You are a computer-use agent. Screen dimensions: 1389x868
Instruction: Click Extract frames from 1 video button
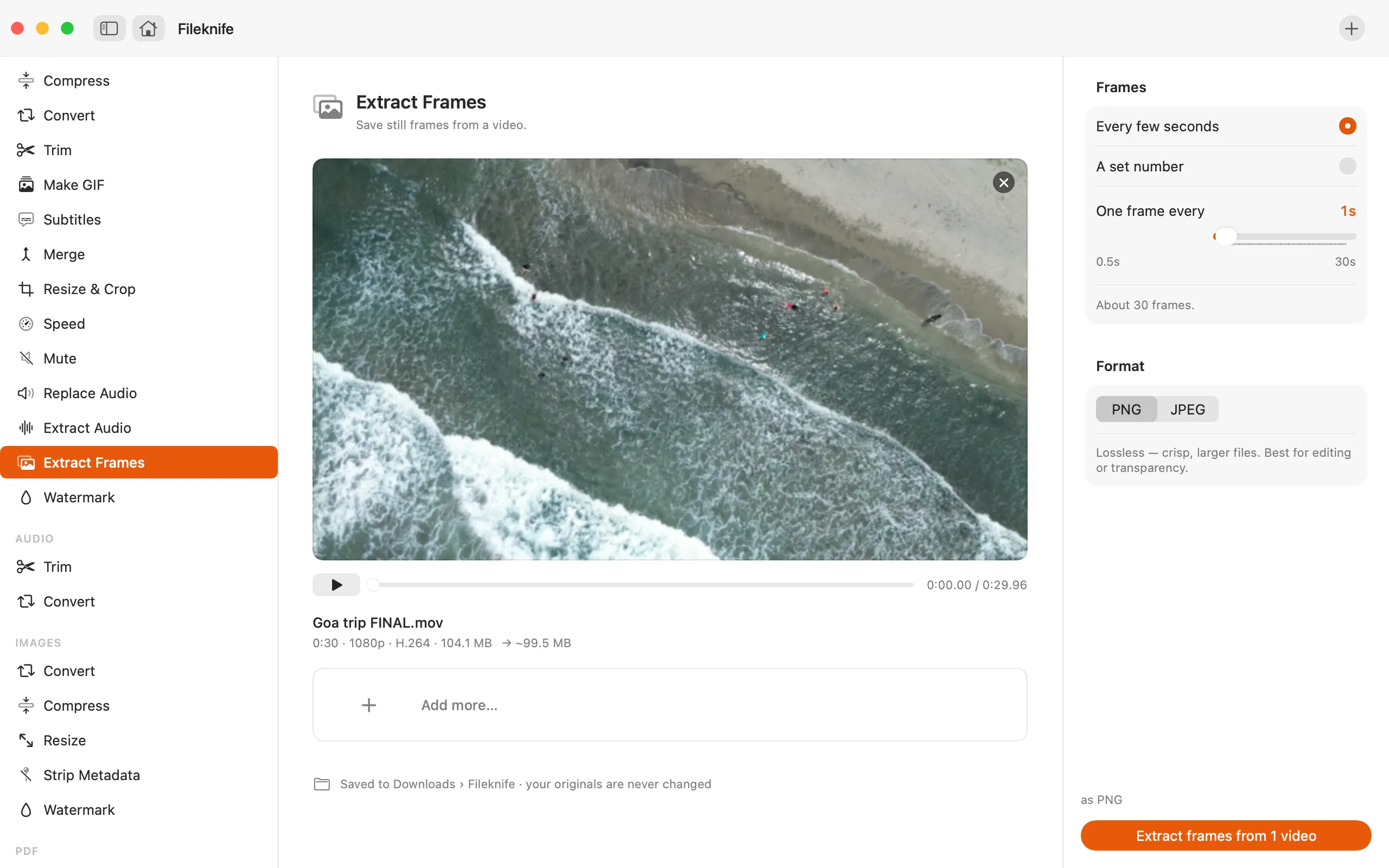click(1226, 835)
